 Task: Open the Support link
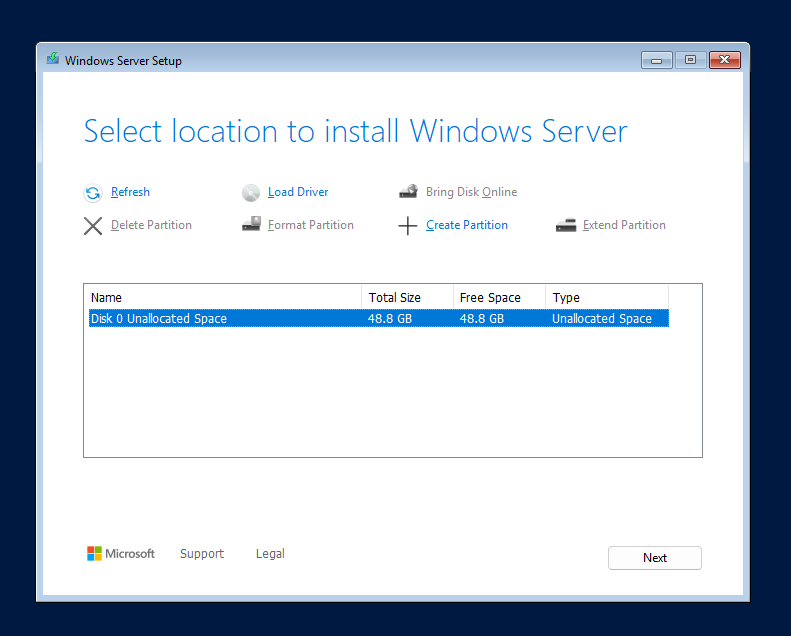click(x=202, y=554)
